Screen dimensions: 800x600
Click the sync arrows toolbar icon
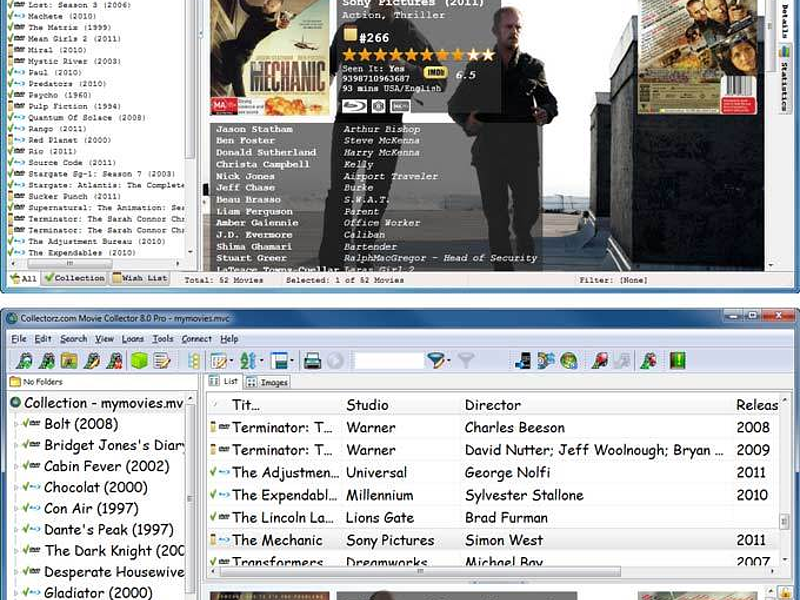[x=545, y=361]
